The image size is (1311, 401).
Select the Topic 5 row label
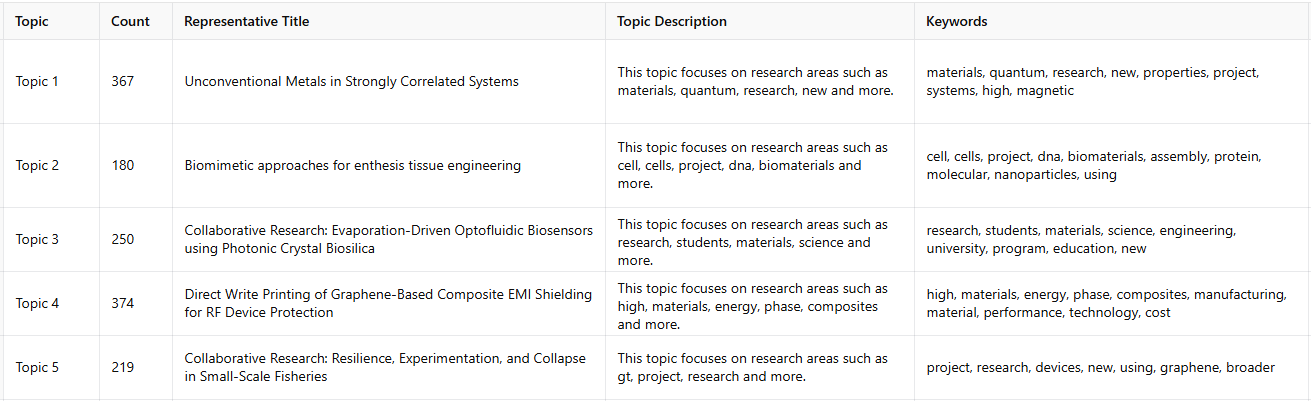[37, 368]
